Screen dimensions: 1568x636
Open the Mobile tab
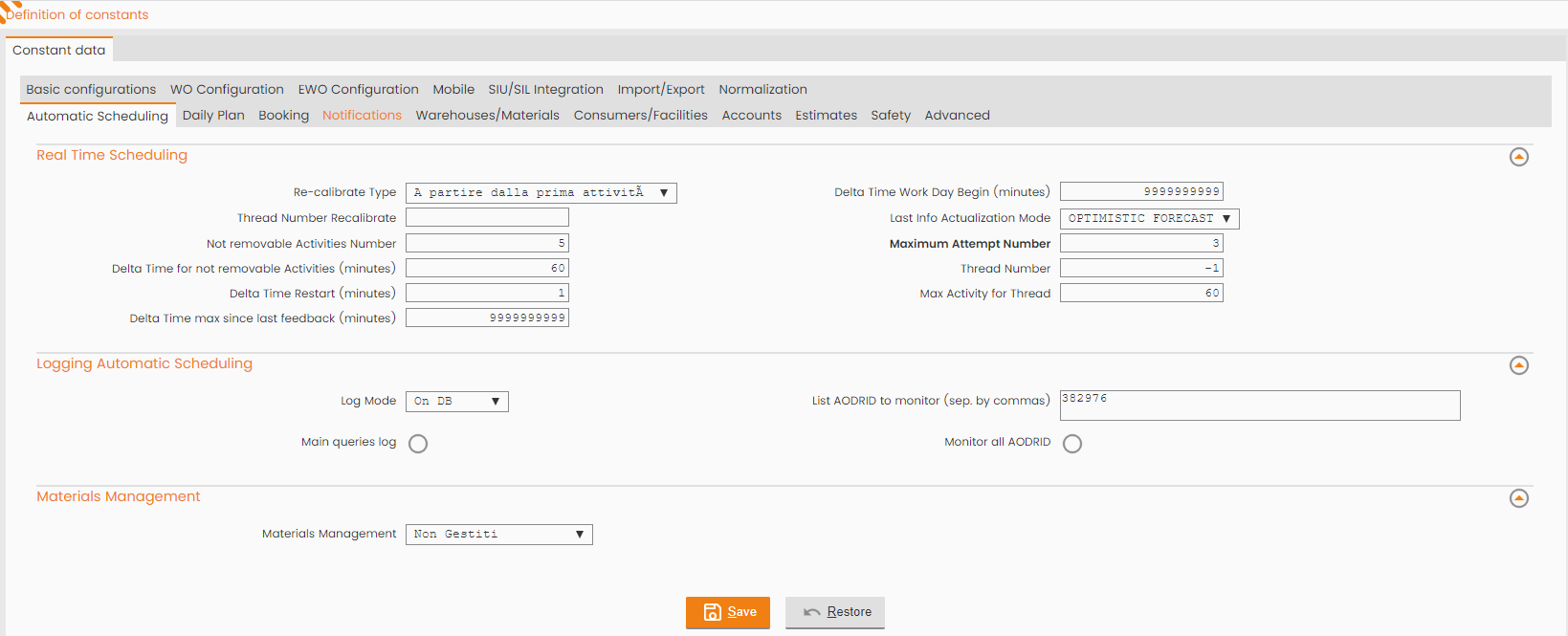click(x=453, y=89)
